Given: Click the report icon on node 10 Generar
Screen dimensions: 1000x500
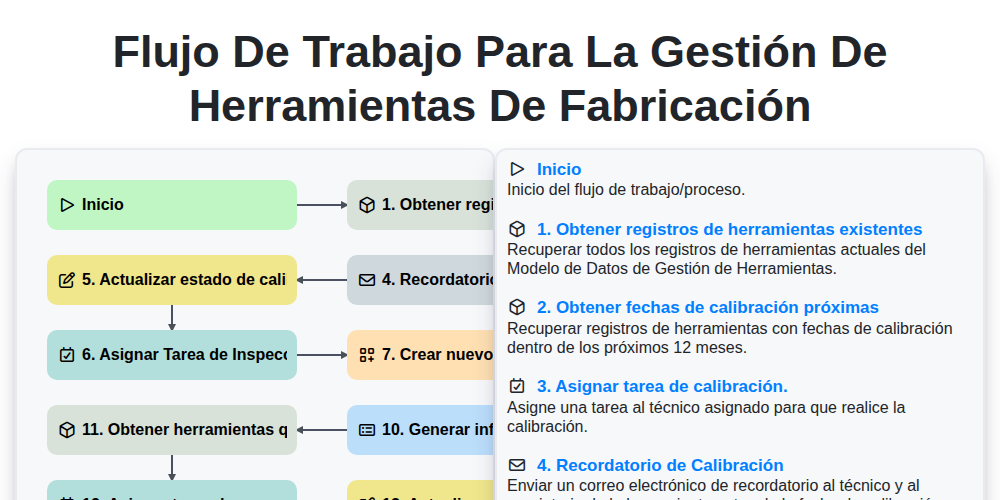Looking at the screenshot, I should click(367, 430).
